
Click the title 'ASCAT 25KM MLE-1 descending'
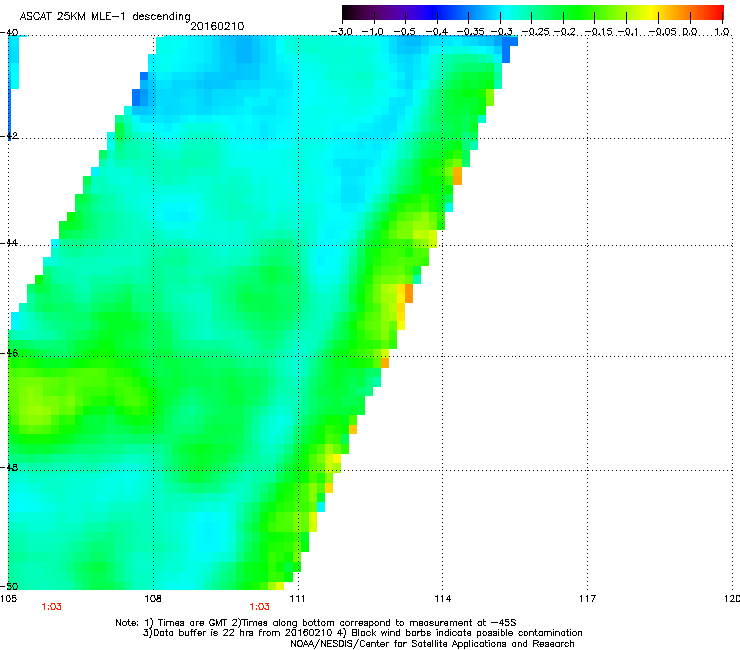click(x=105, y=17)
